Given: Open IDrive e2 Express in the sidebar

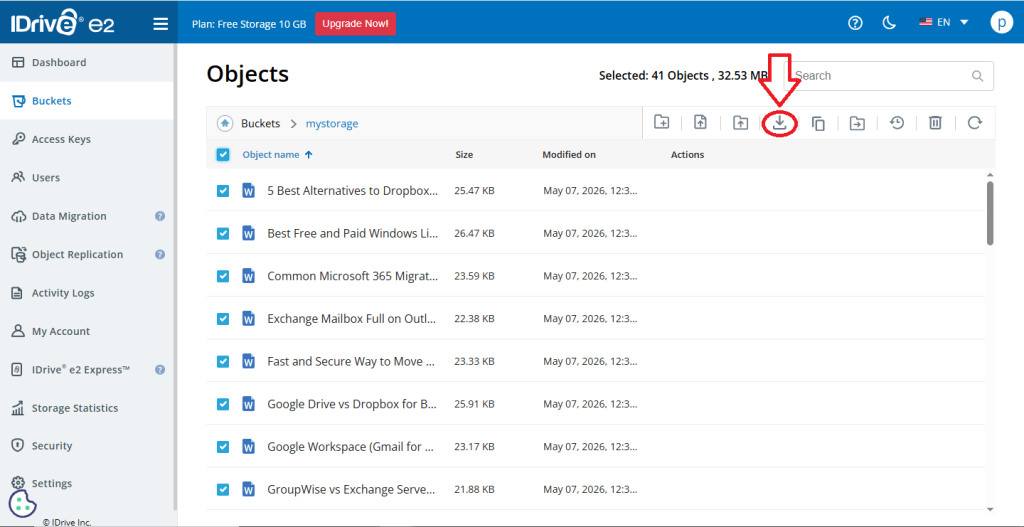Looking at the screenshot, I should 87,370.
